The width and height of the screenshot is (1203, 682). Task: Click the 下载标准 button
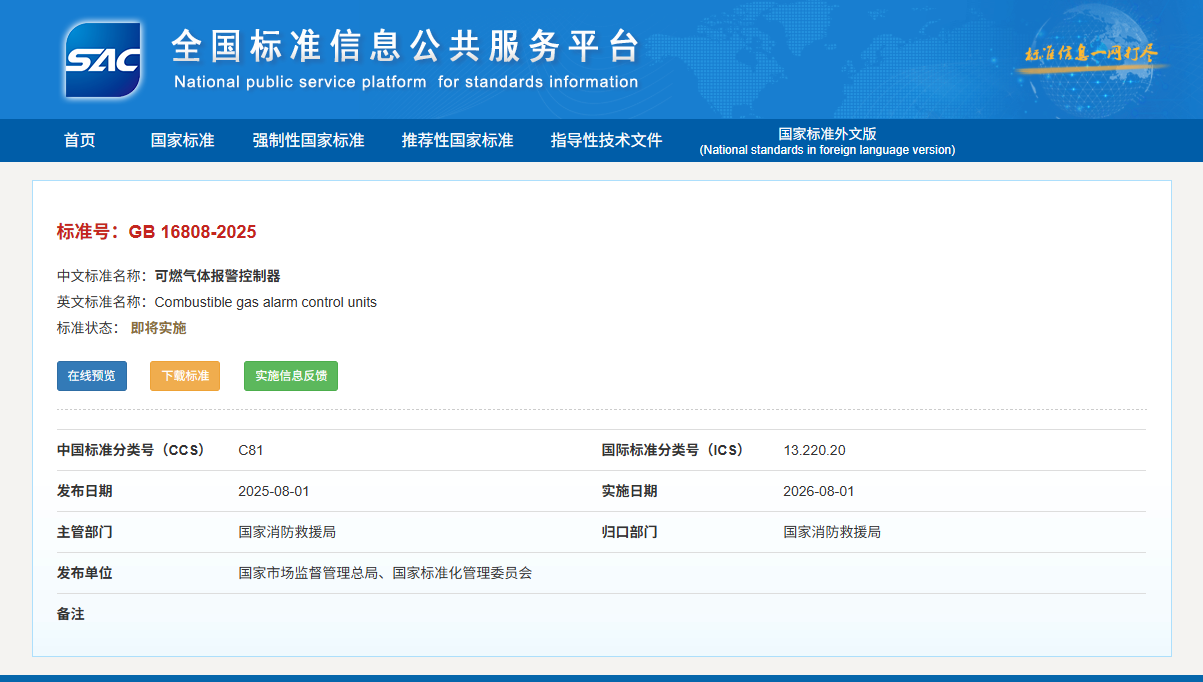point(185,376)
